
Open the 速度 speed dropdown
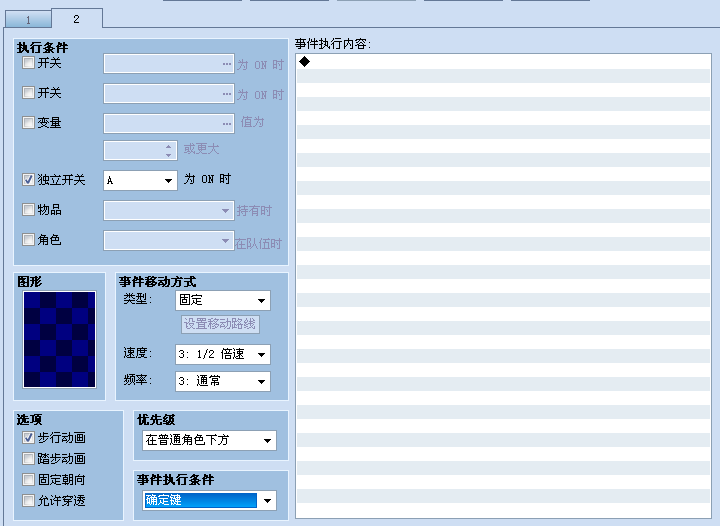coord(223,354)
